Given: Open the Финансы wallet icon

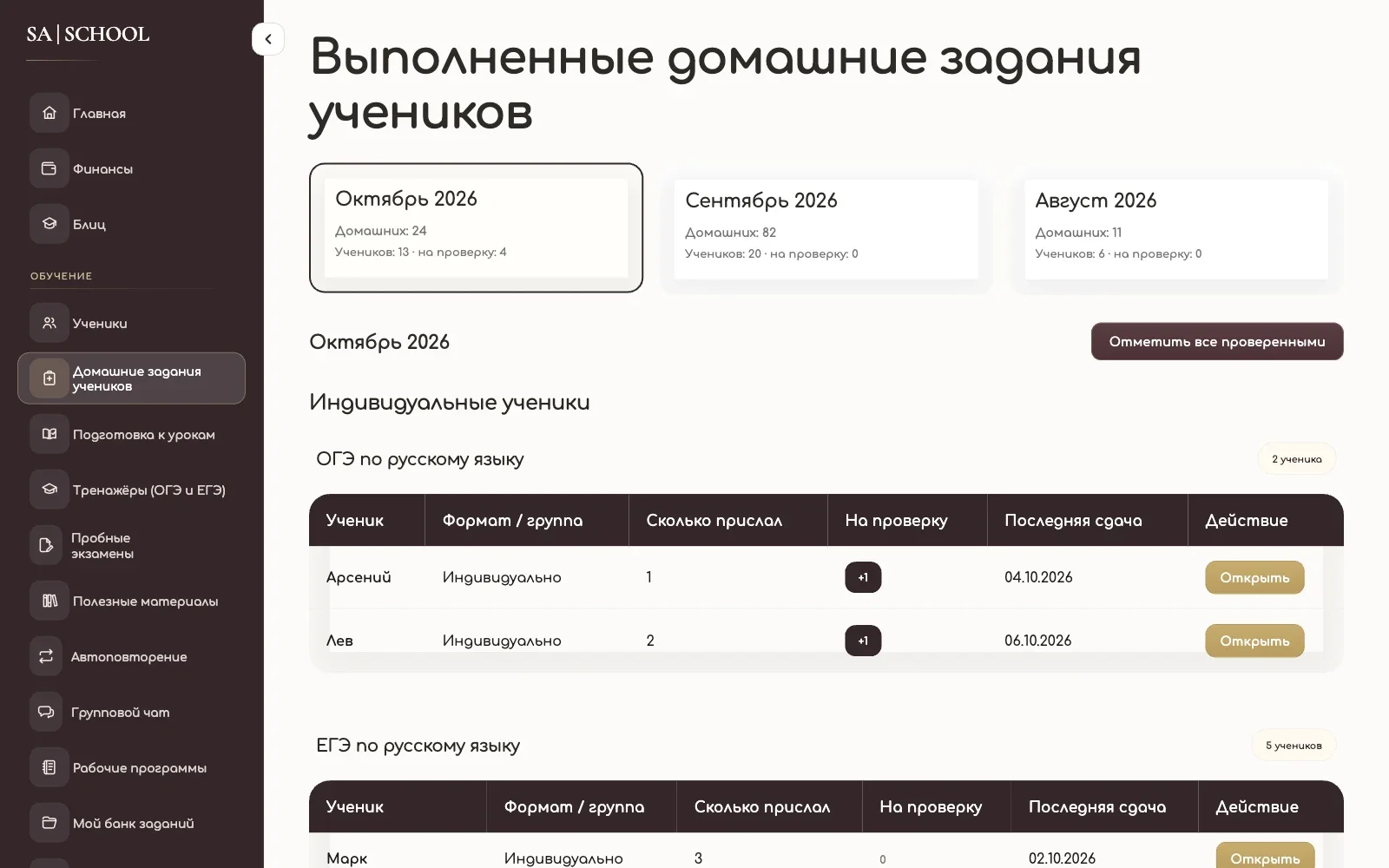Looking at the screenshot, I should [x=49, y=168].
